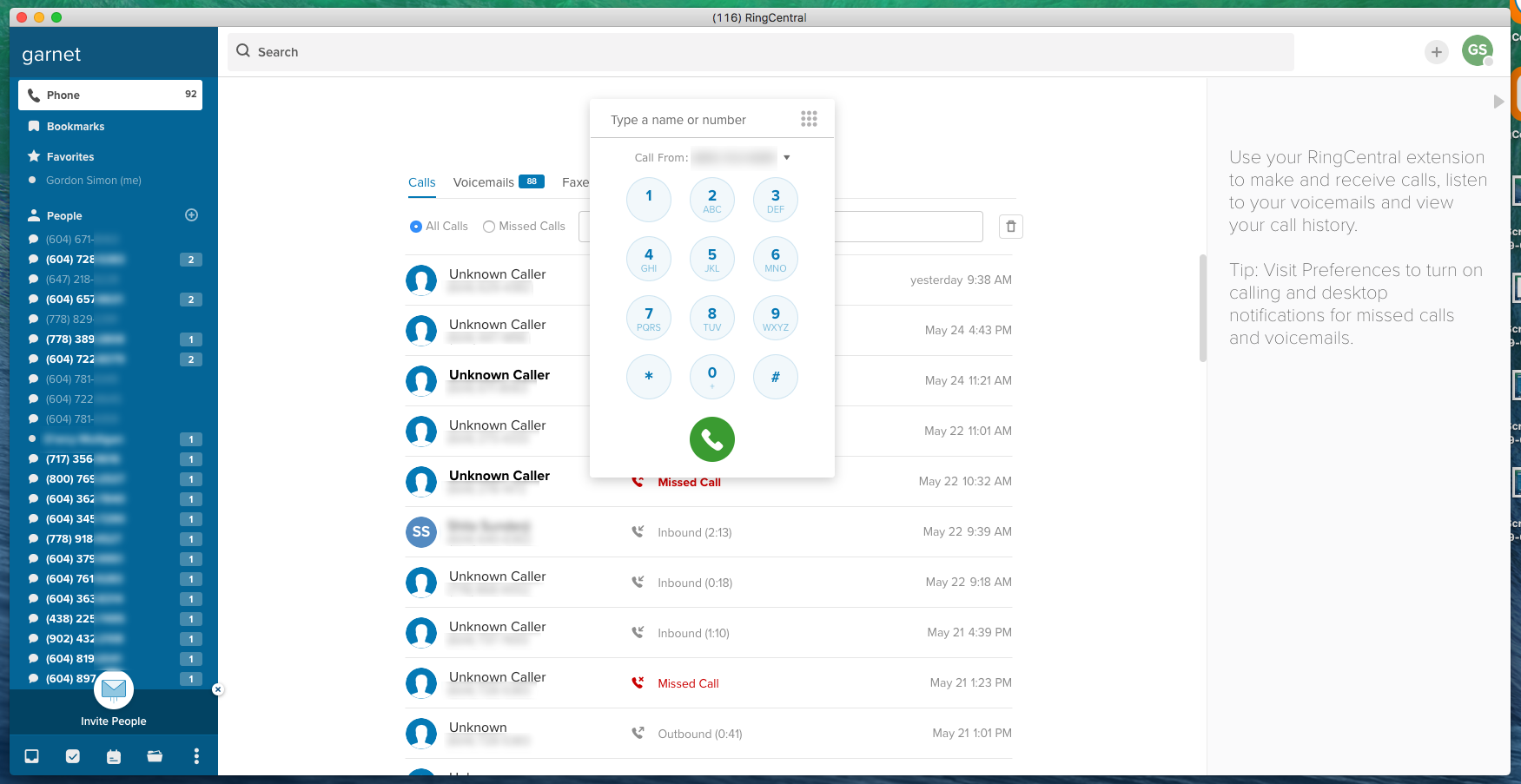
Task: Open the Files folder icon in sidebar footer
Action: [155, 756]
